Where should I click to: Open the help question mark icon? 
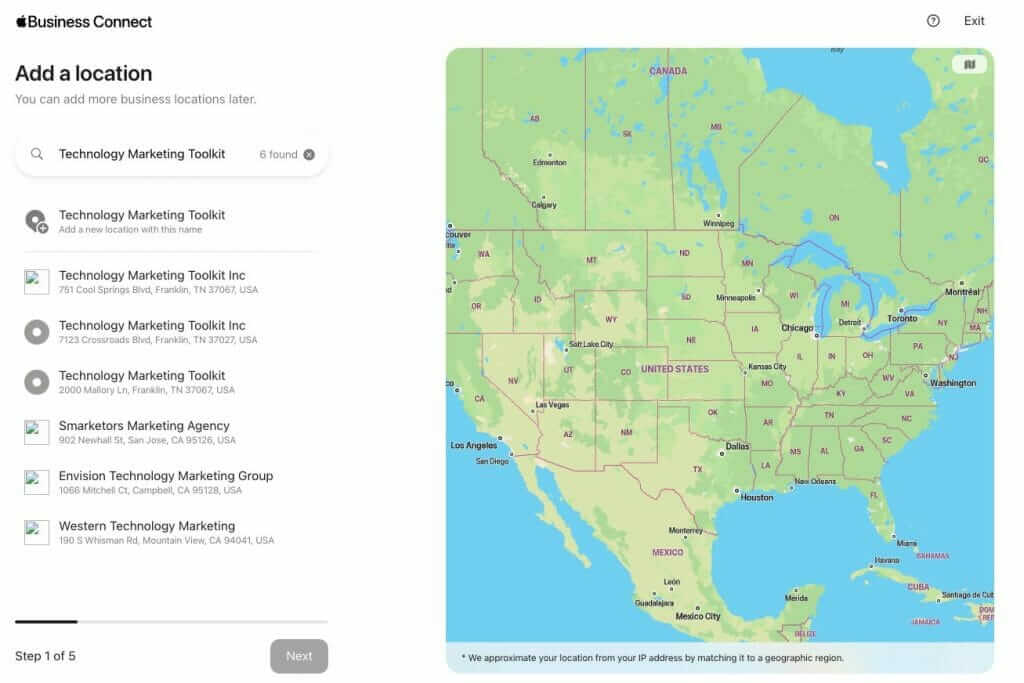(933, 21)
